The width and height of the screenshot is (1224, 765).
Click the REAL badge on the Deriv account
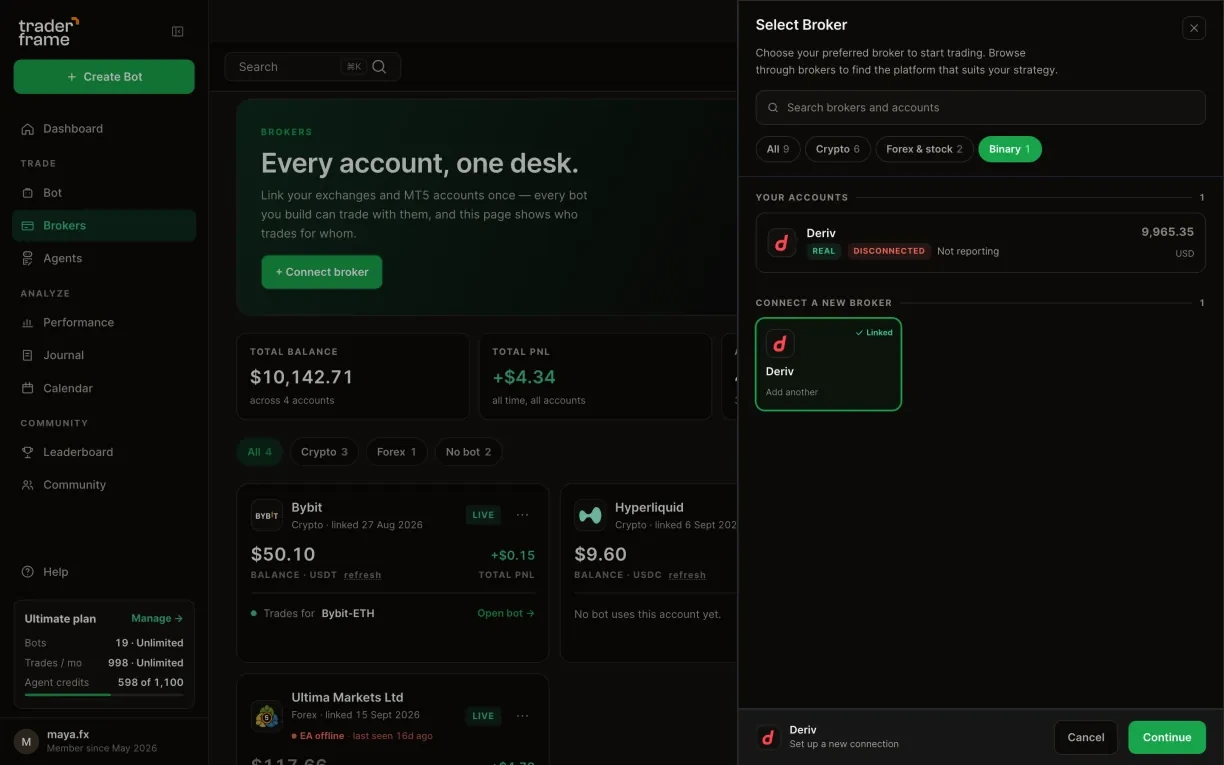[x=824, y=251]
